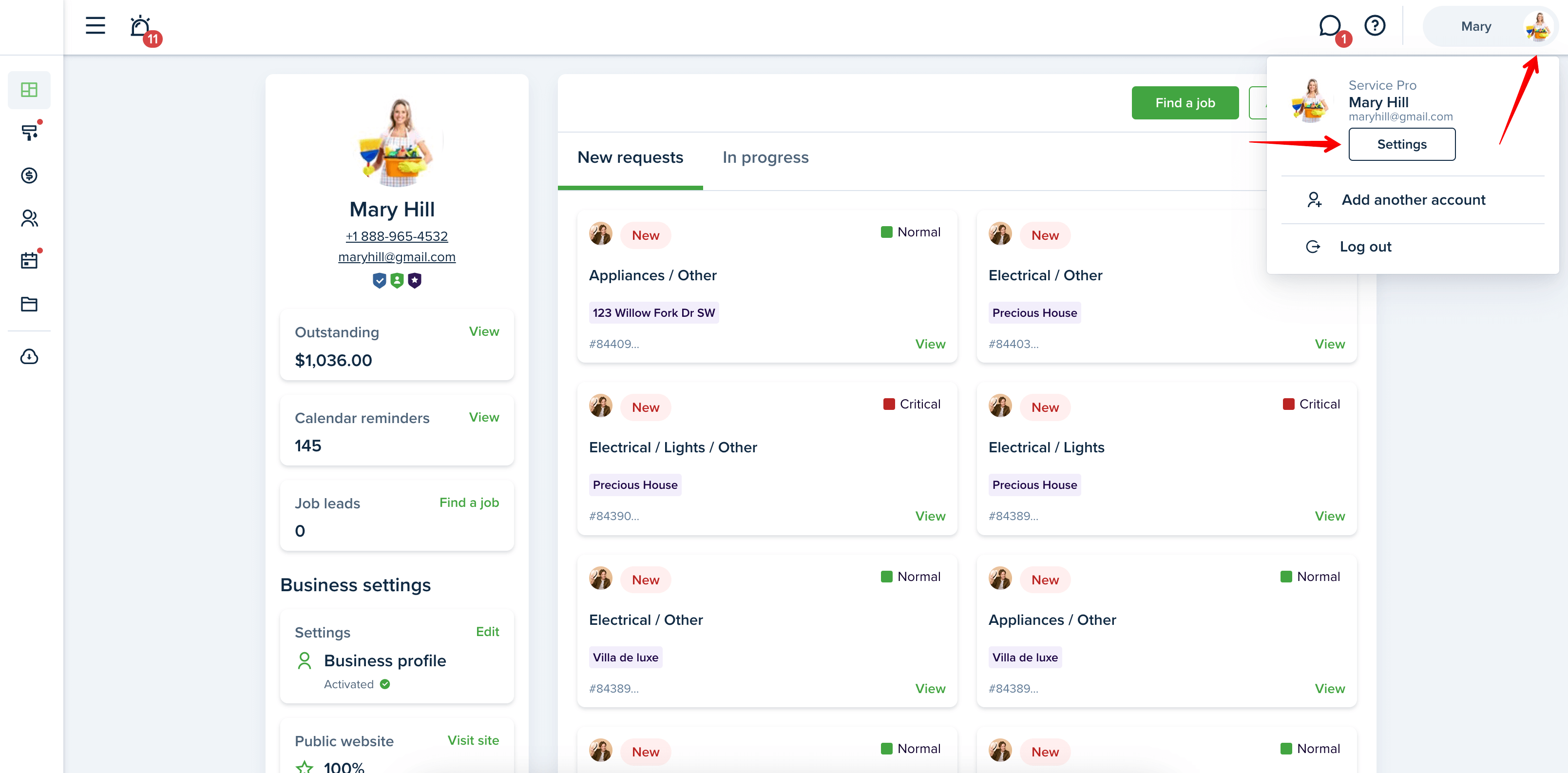Click the Business profile setting entry
Viewport: 1568px width, 773px height.
point(385,660)
